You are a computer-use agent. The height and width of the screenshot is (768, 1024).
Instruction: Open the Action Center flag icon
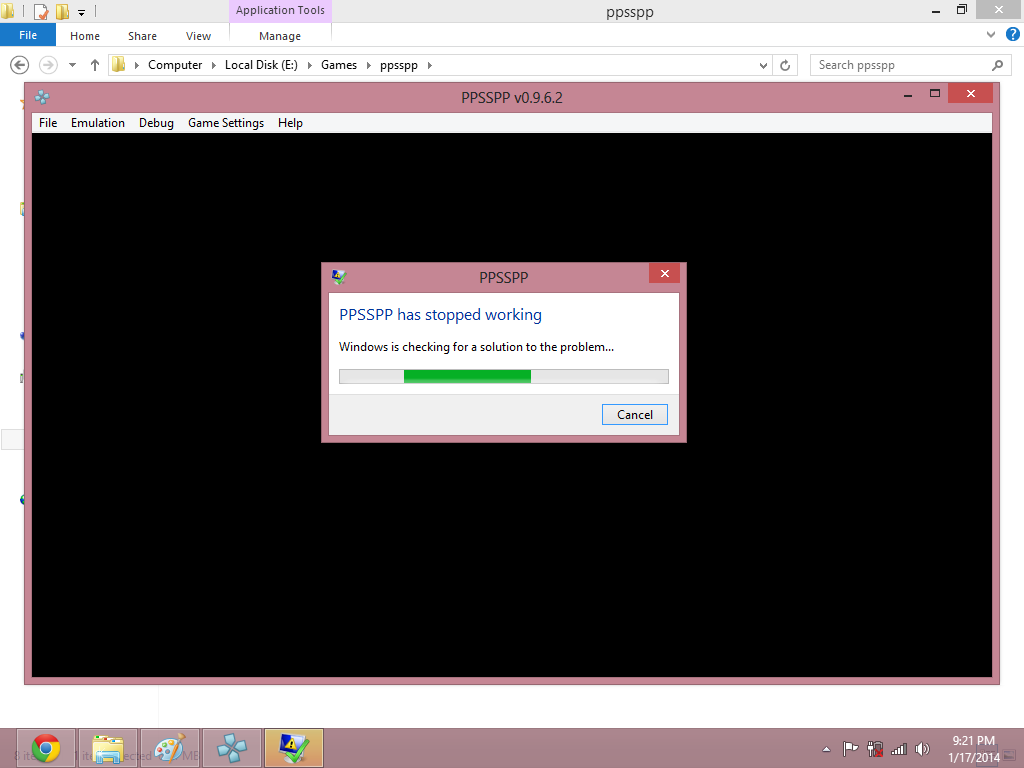tap(850, 749)
